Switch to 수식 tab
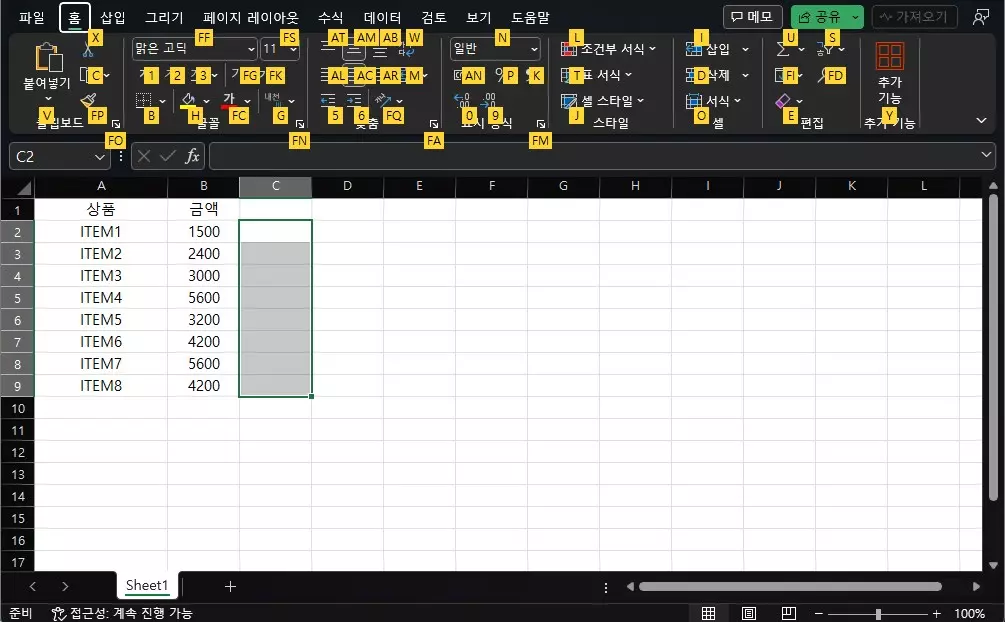Image resolution: width=1005 pixels, height=622 pixels. [331, 17]
